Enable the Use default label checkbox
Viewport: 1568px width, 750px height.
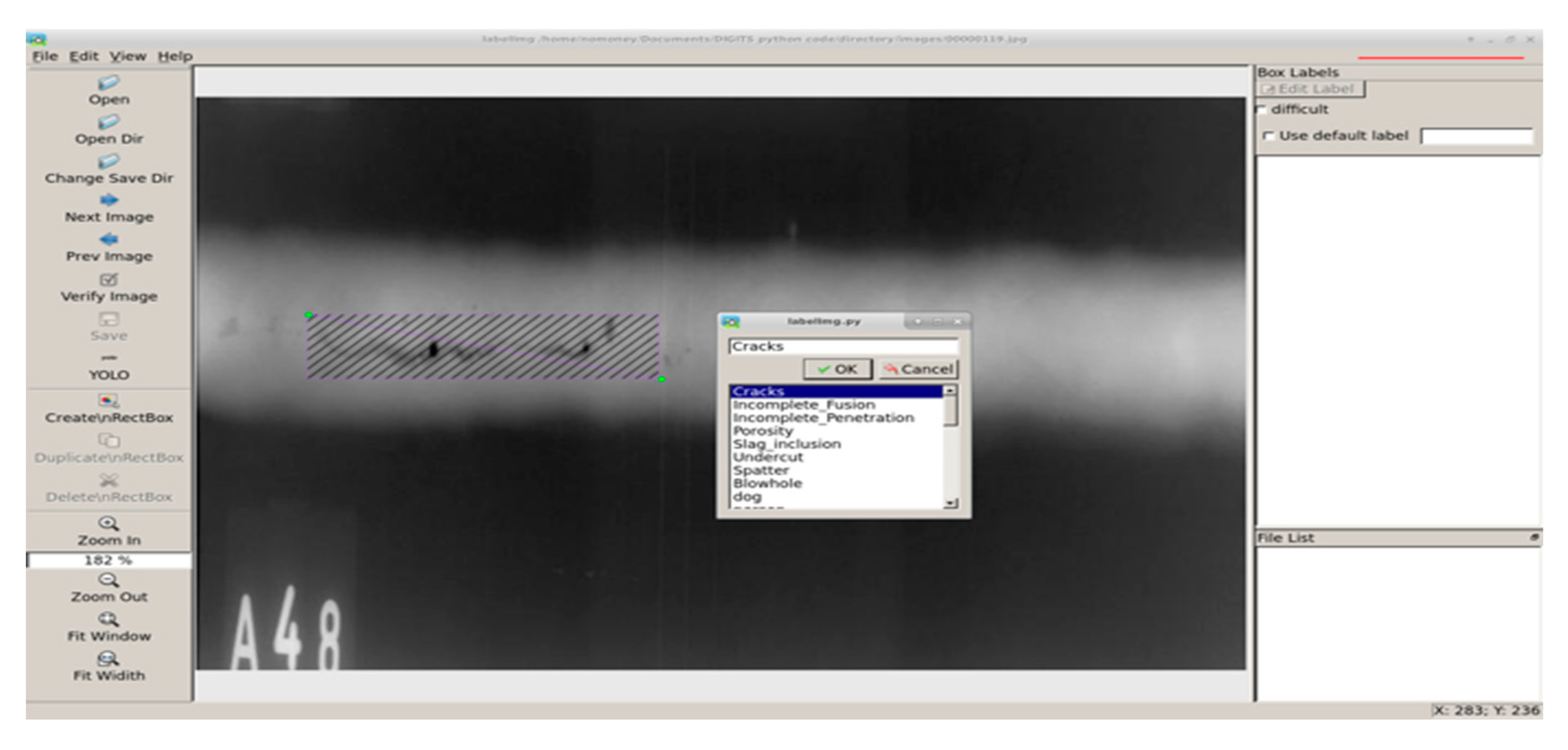[1270, 137]
